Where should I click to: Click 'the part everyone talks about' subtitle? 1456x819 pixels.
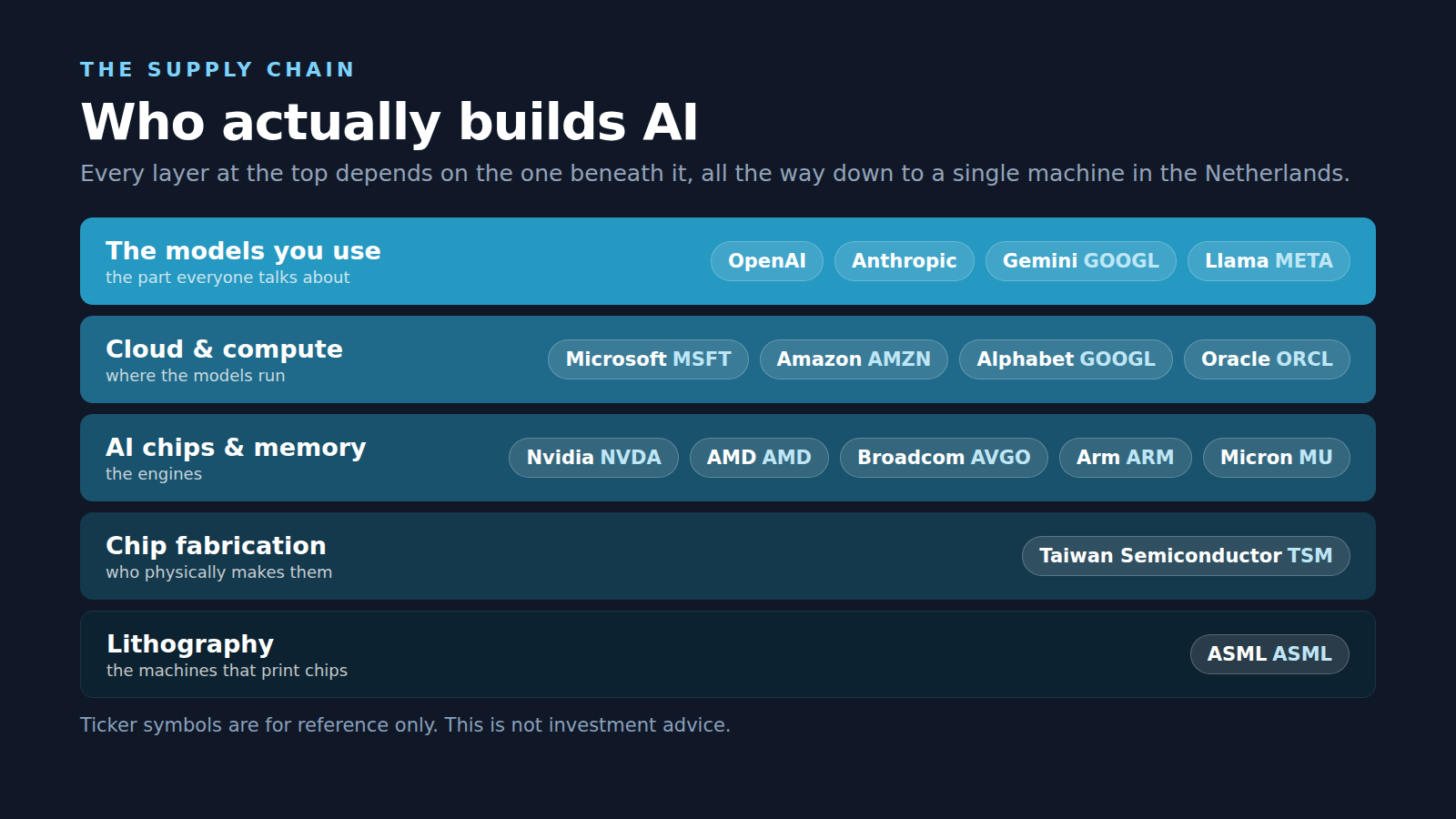(227, 278)
